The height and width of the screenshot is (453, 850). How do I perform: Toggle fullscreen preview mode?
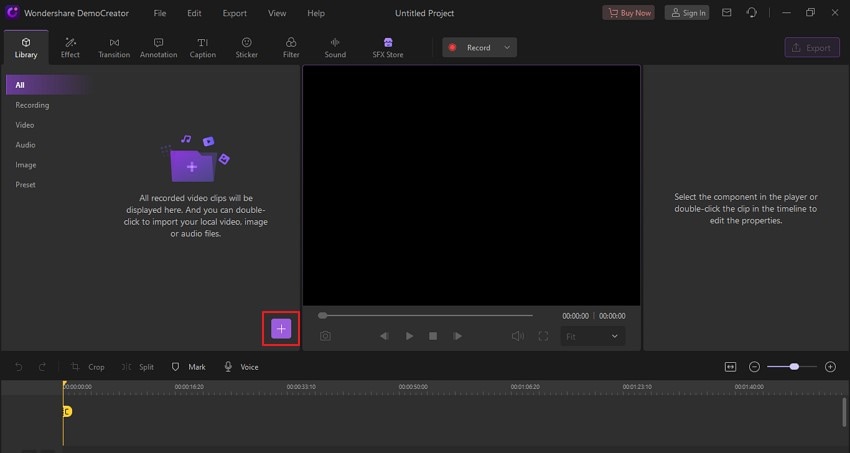click(543, 336)
